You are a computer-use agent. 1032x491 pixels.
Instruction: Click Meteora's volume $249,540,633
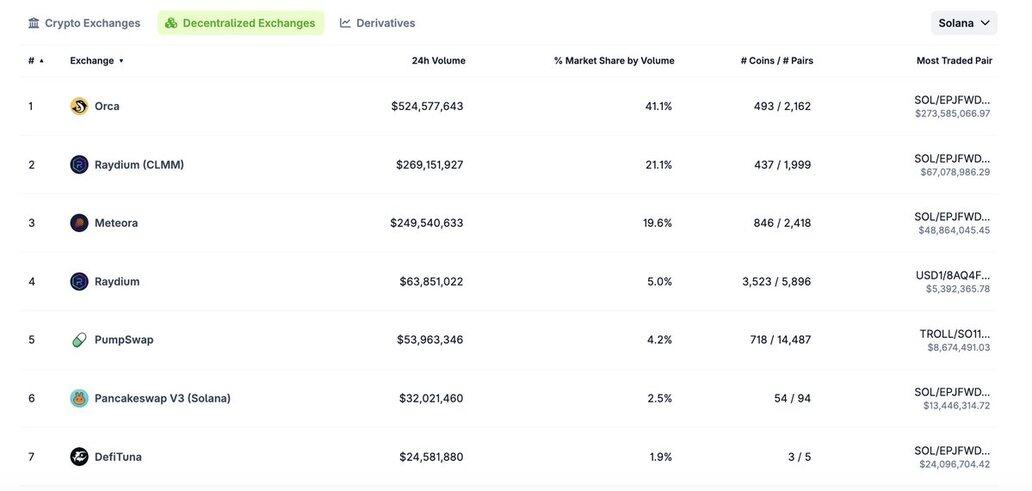[426, 223]
